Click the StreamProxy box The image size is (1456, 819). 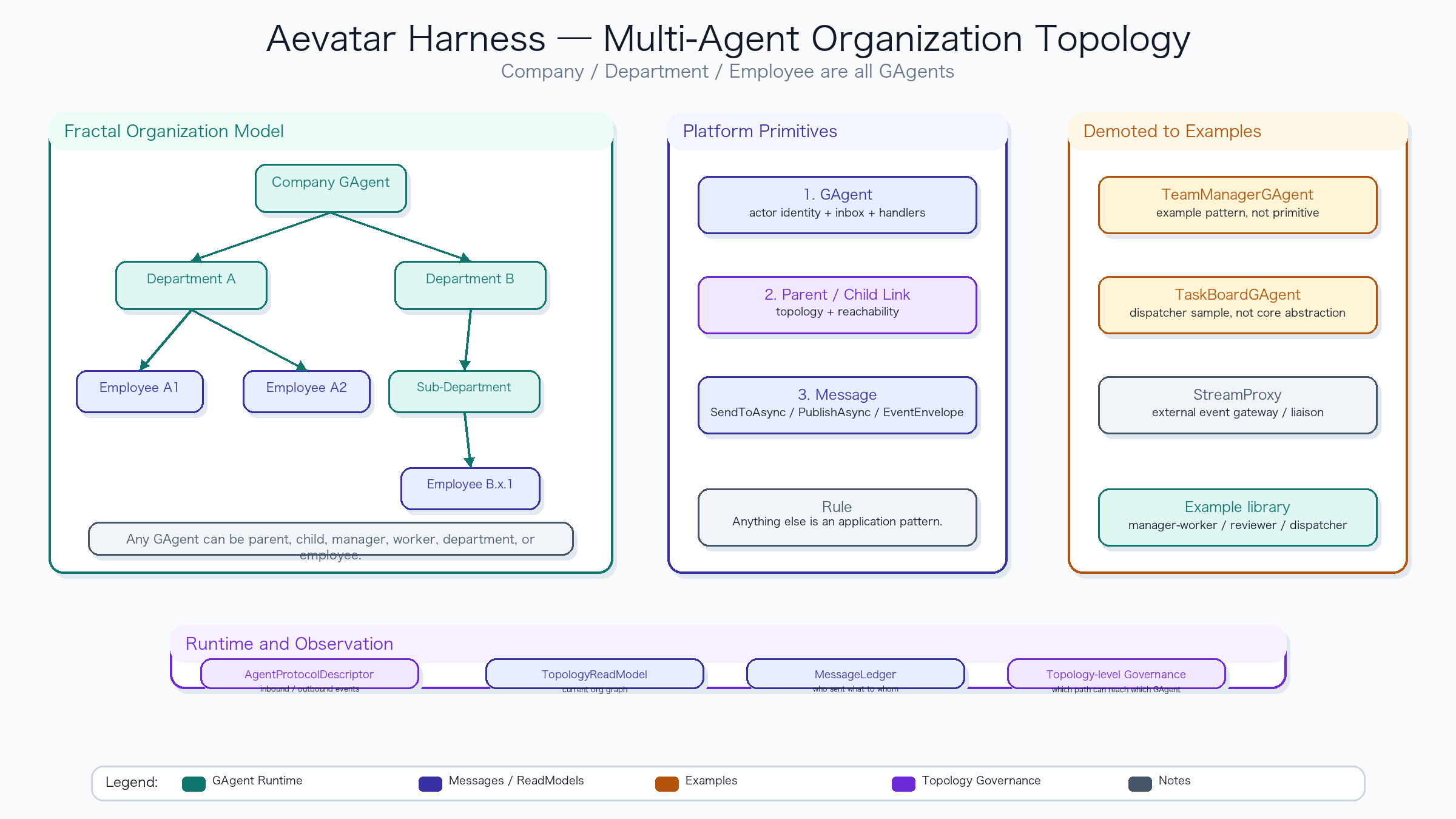click(x=1238, y=405)
